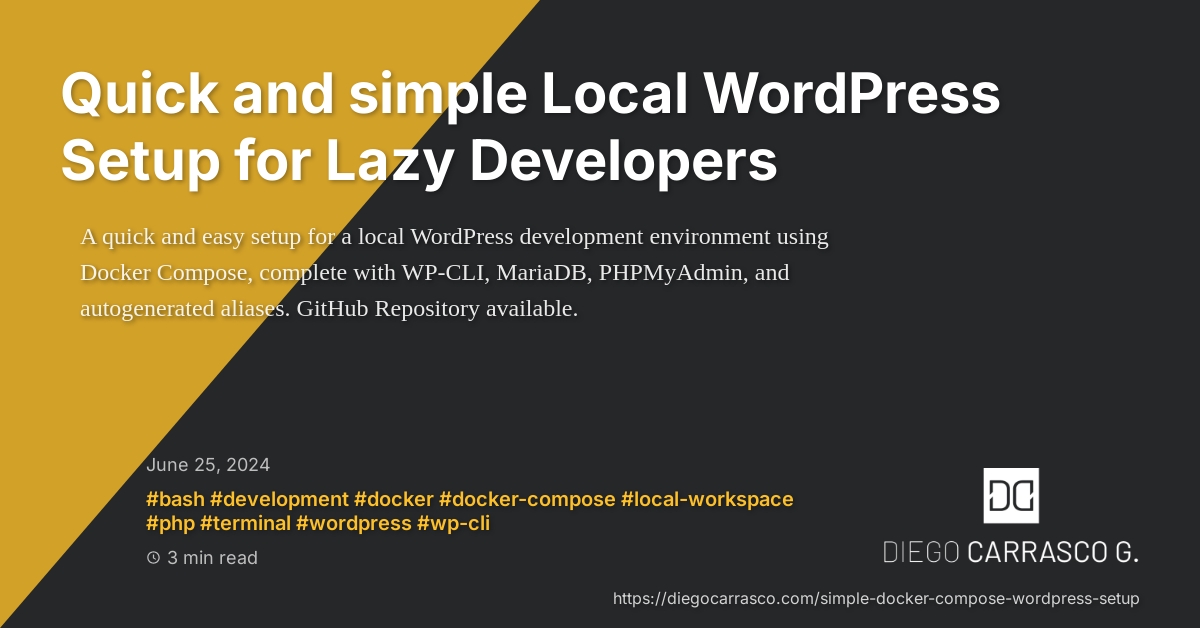Image resolution: width=1200 pixels, height=628 pixels.
Task: Open the #terminal tag
Action: point(246,523)
